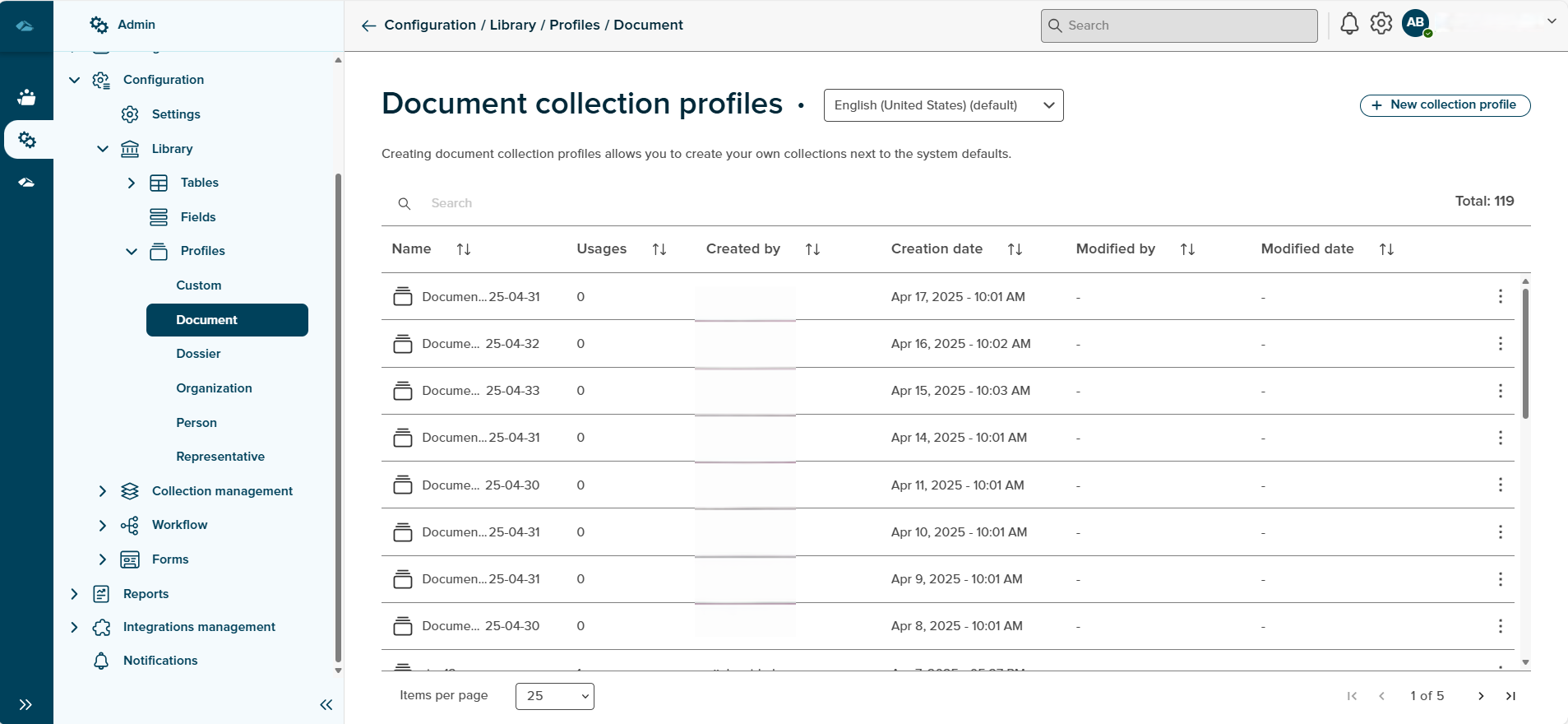
Task: Open the Organization profiles item
Action: pos(214,388)
